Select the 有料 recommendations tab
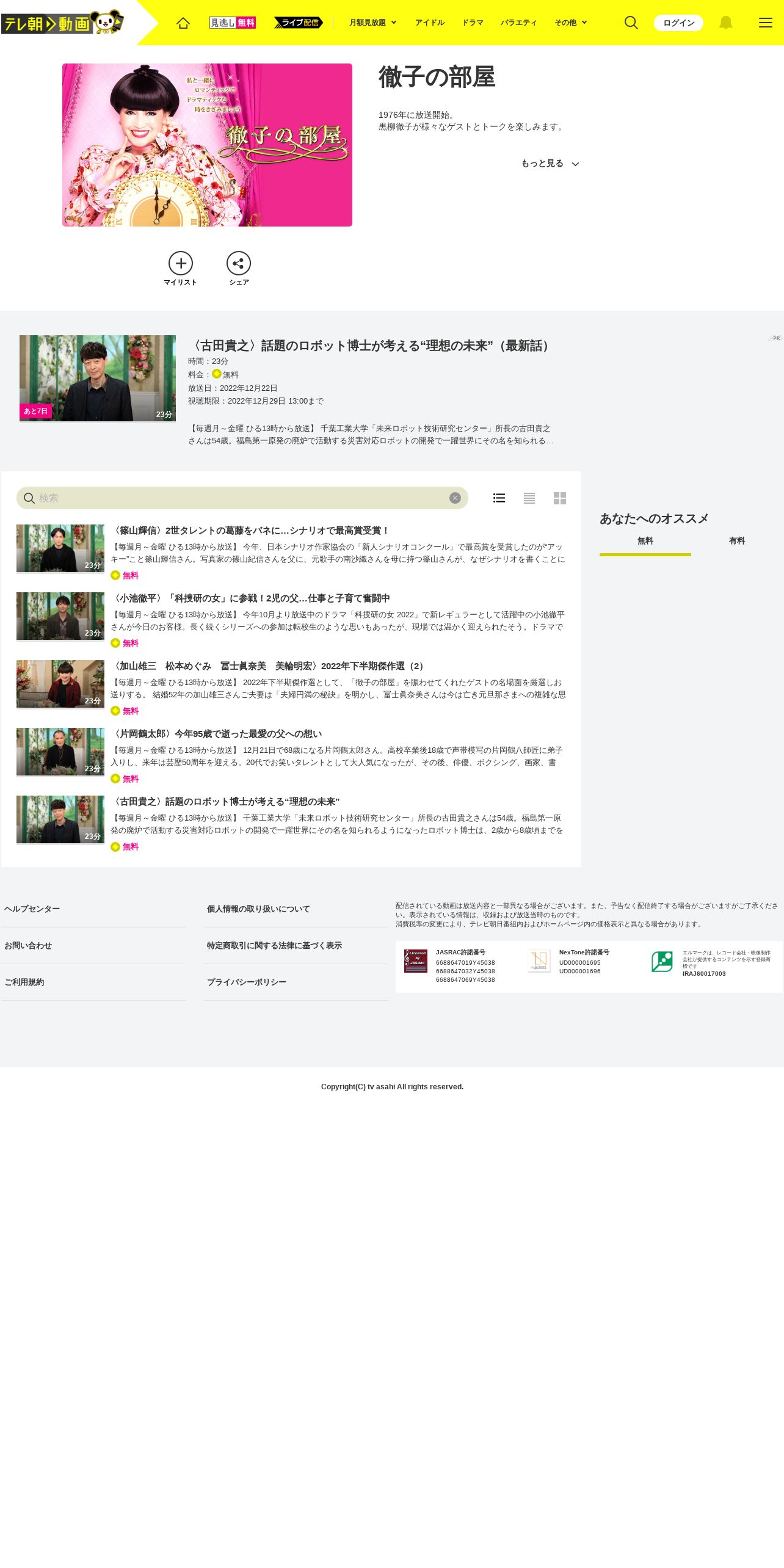784x1568 pixels. tap(737, 541)
